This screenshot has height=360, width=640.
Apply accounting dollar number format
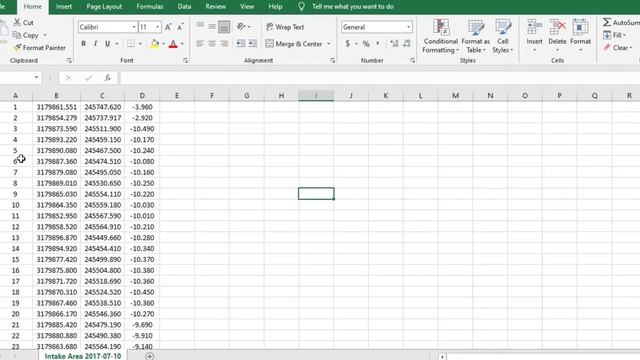(347, 43)
